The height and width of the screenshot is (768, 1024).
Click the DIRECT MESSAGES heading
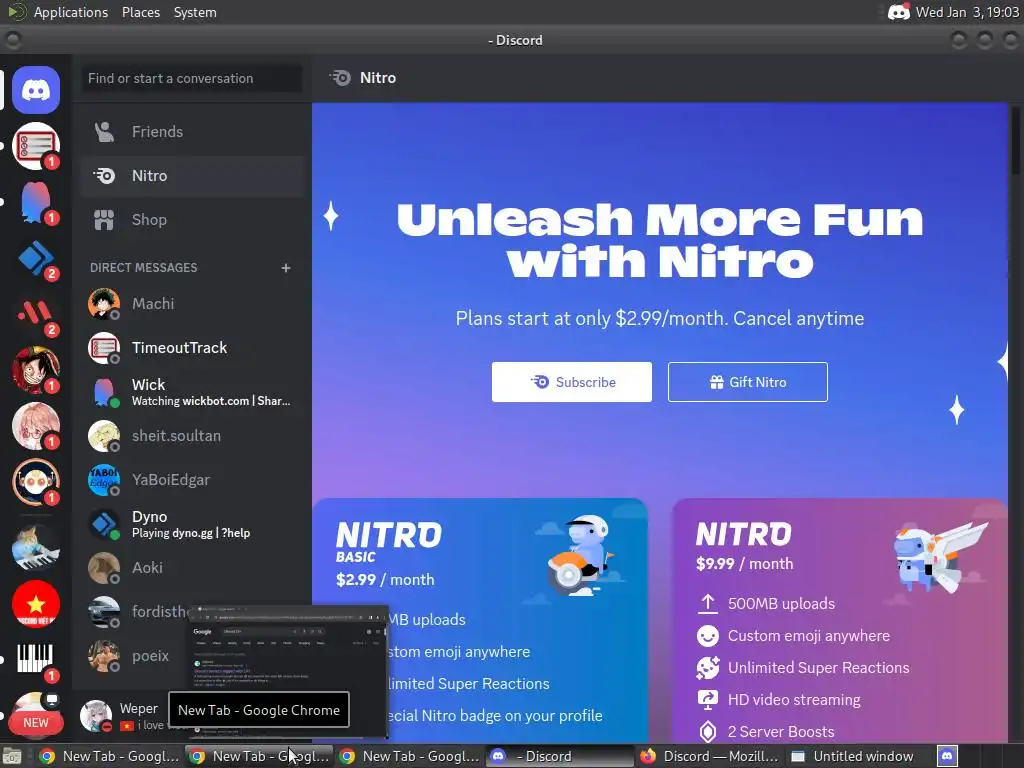[144, 268]
